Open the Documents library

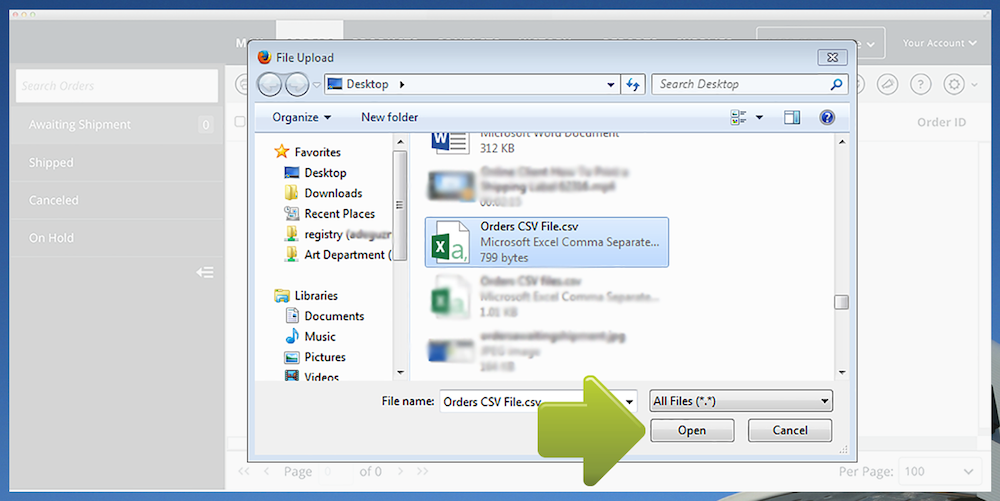pyautogui.click(x=324, y=316)
